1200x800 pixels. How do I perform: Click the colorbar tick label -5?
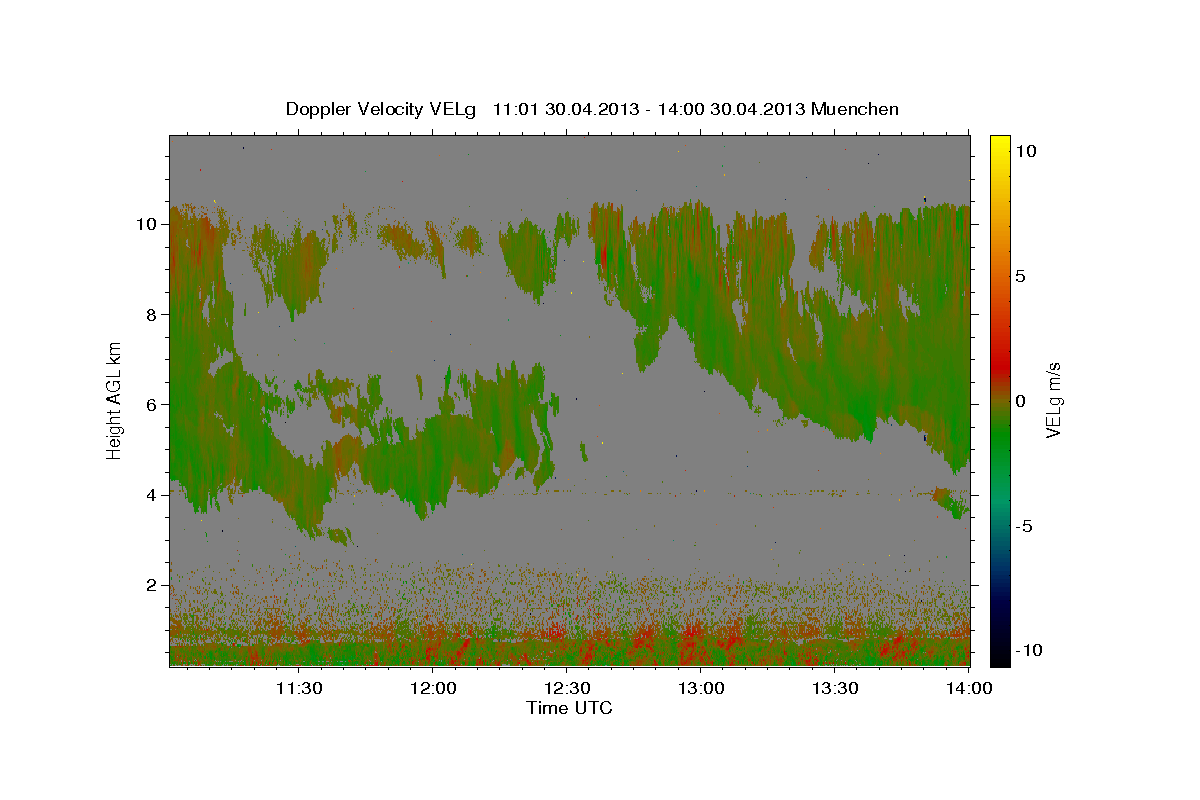(x=1024, y=526)
